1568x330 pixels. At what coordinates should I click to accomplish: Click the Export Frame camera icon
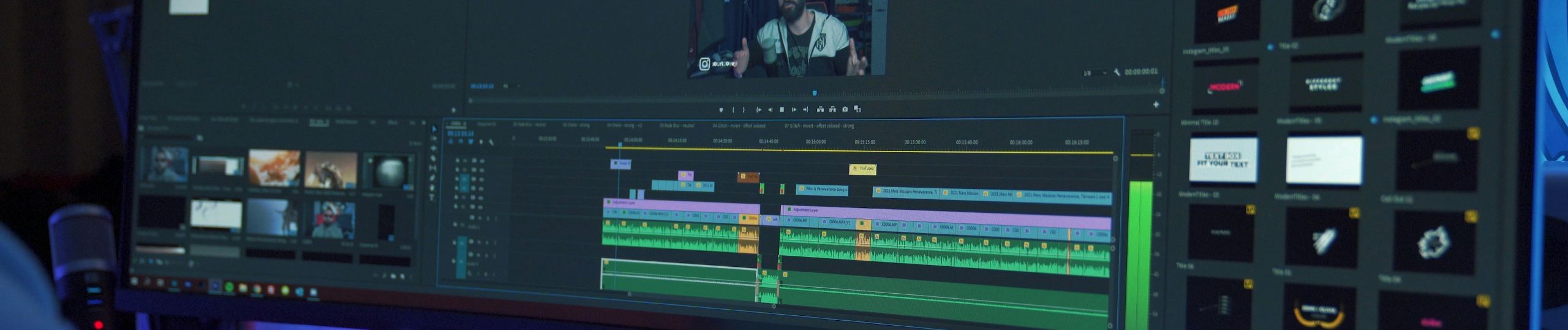pos(845,110)
